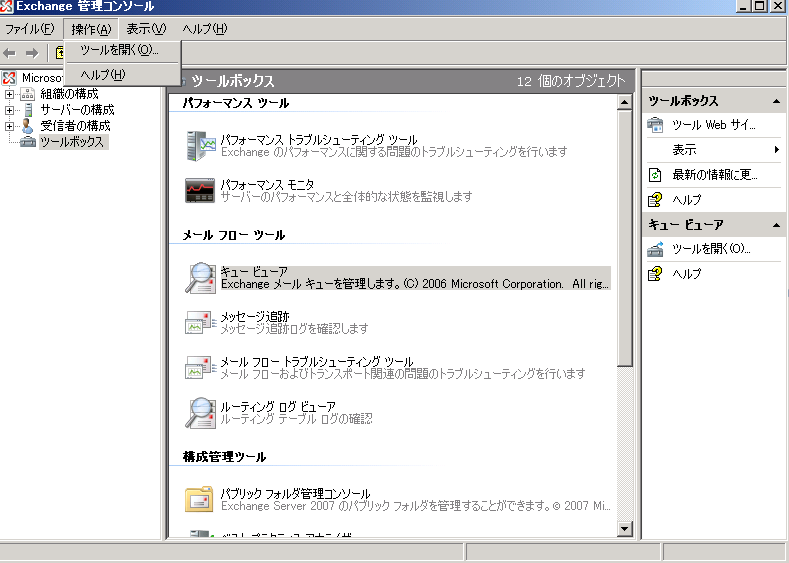Select キュー ビューア title in list

(x=254, y=272)
